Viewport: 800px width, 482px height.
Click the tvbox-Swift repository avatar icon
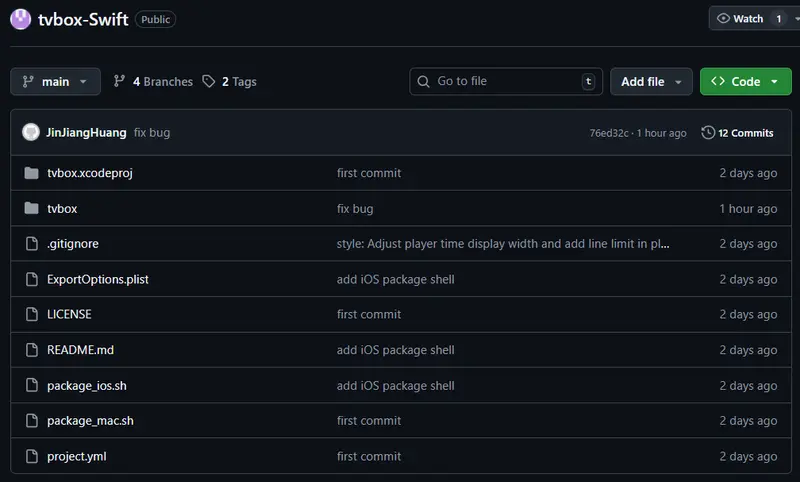(20, 19)
